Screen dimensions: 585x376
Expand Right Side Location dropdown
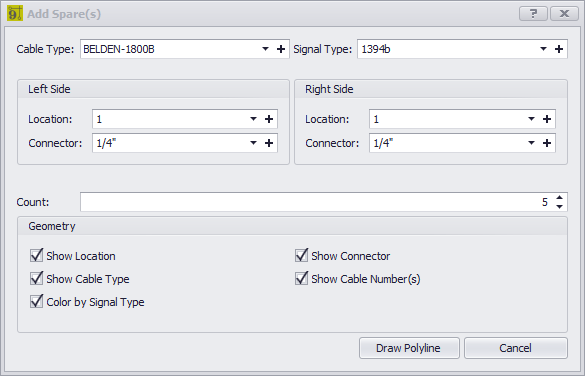pos(531,119)
